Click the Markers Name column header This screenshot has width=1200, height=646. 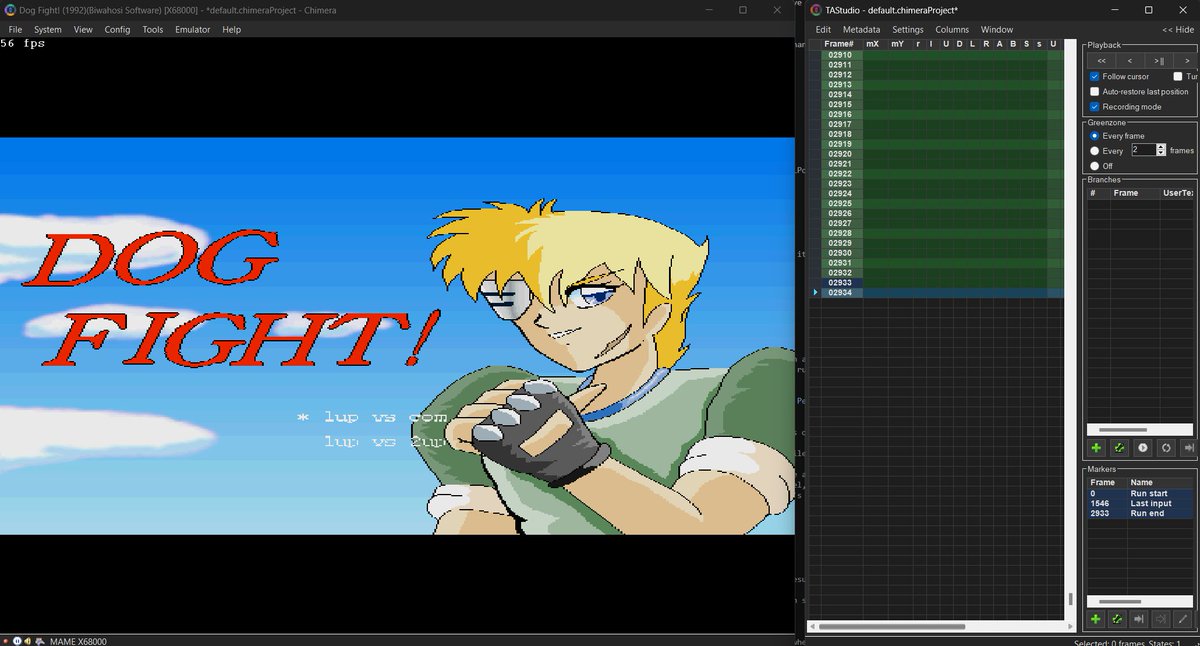point(1160,482)
